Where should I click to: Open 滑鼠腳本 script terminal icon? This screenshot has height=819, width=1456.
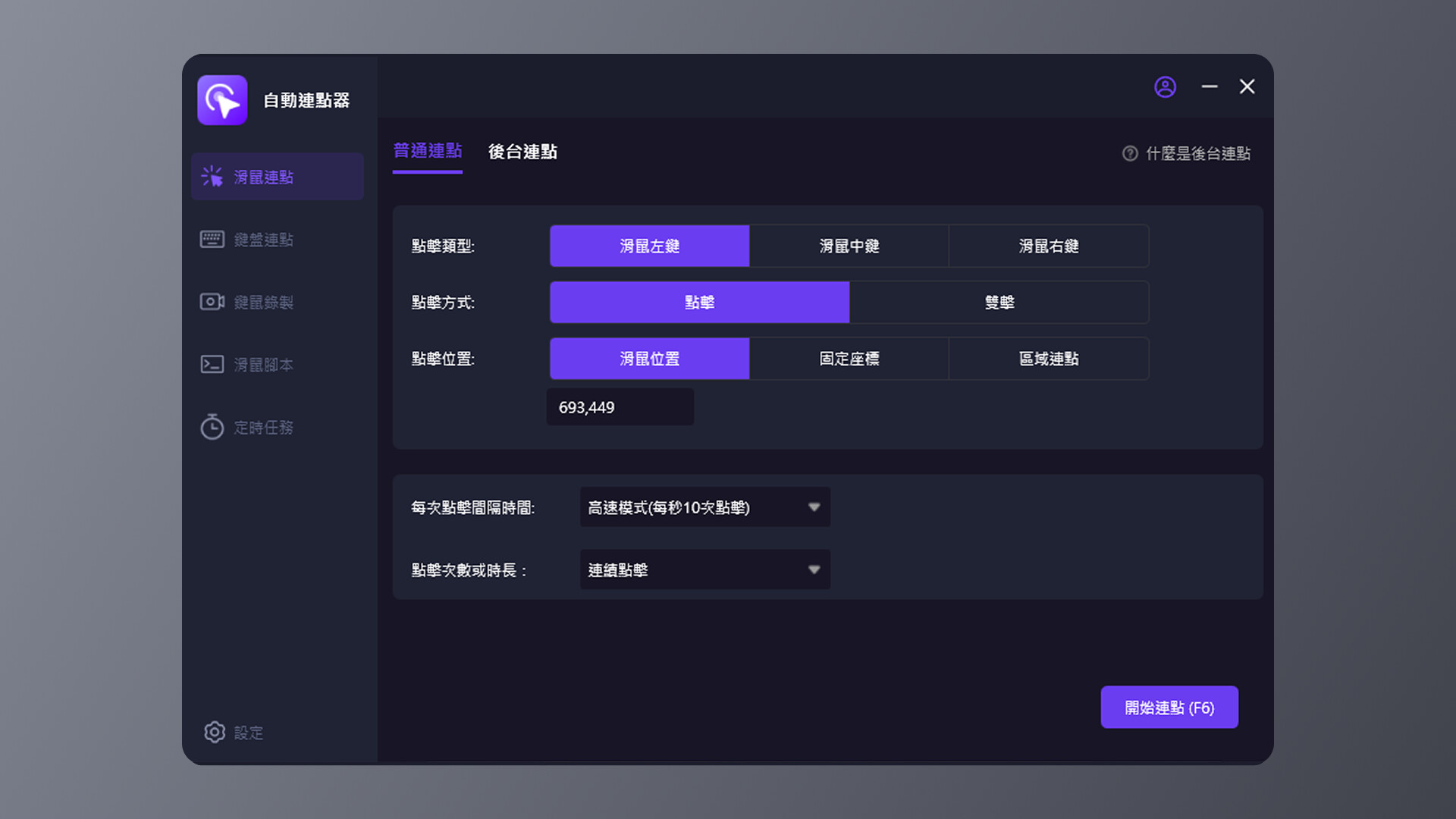(212, 365)
